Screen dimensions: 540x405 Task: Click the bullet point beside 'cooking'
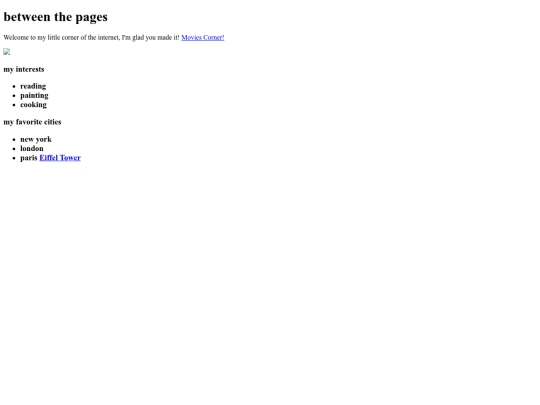pyautogui.click(x=14, y=105)
